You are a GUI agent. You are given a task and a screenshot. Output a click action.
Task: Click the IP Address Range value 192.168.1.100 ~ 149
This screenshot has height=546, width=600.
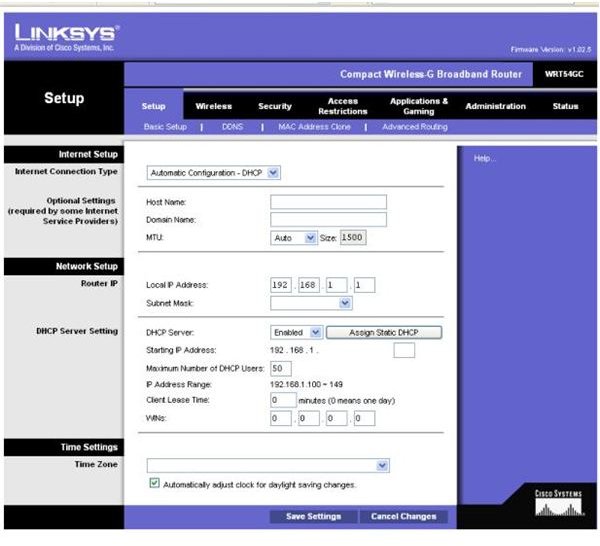[306, 384]
